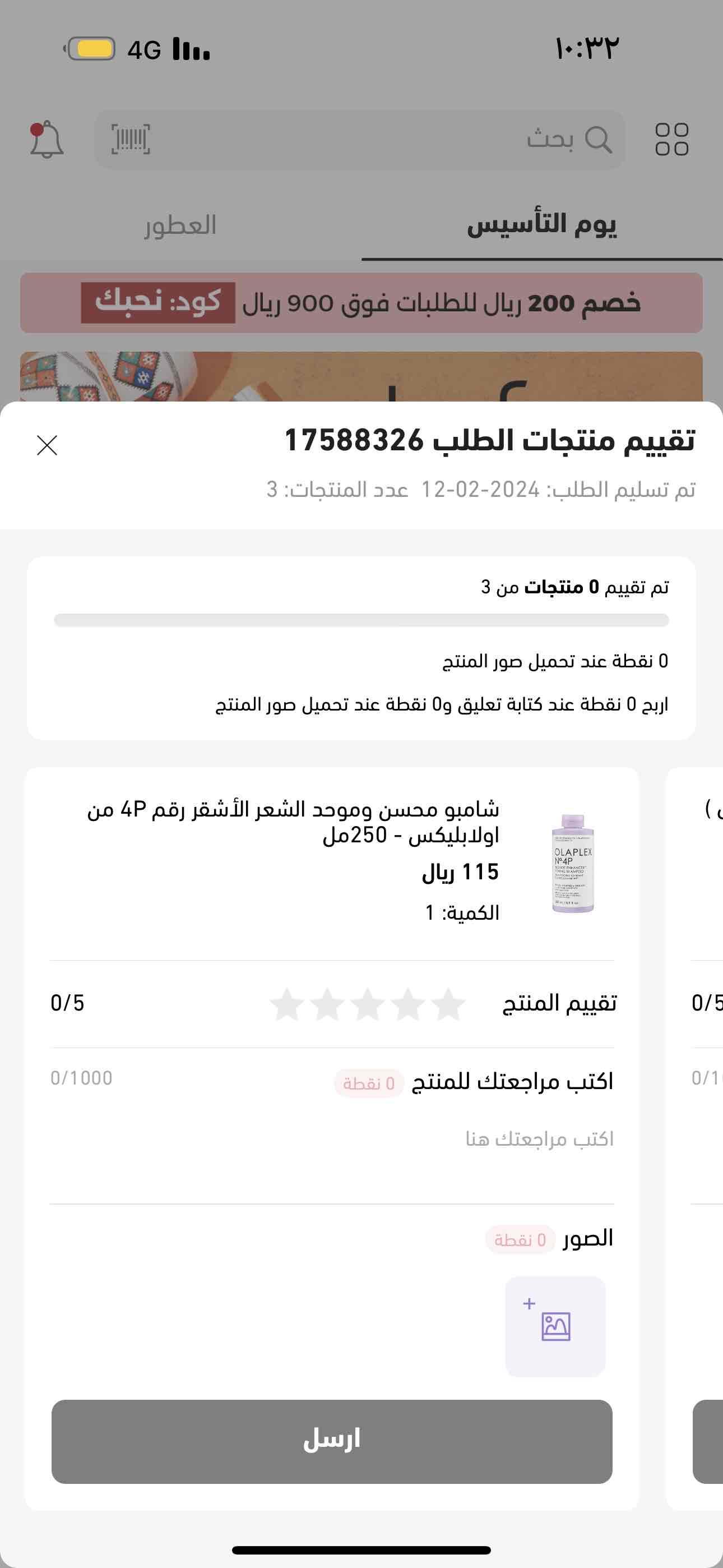The width and height of the screenshot is (723, 1568).
Task: Tap the barcode scanner icon
Action: pyautogui.click(x=130, y=140)
